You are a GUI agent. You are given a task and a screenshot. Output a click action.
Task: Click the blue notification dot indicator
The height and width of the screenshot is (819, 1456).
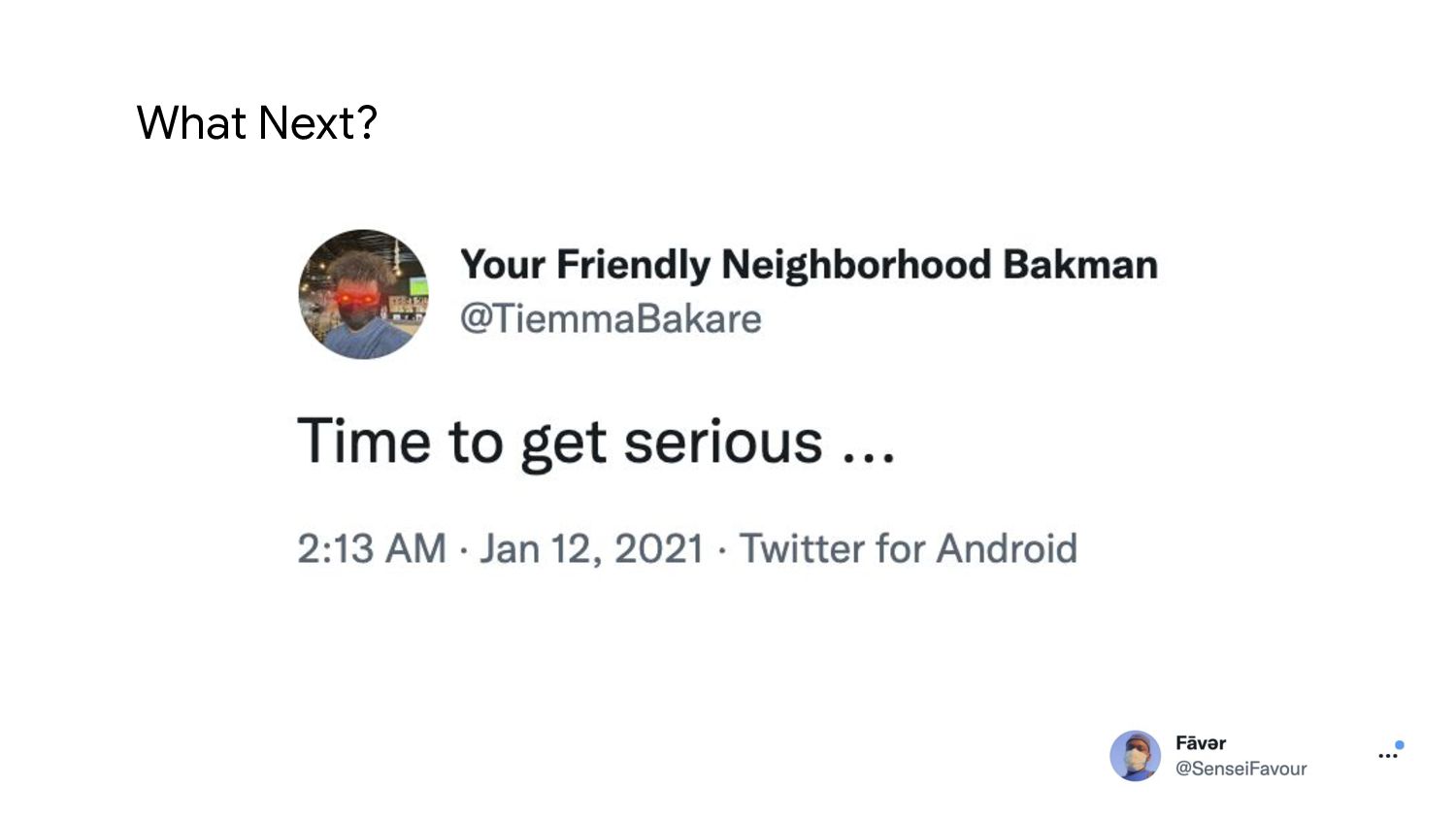coord(1399,745)
